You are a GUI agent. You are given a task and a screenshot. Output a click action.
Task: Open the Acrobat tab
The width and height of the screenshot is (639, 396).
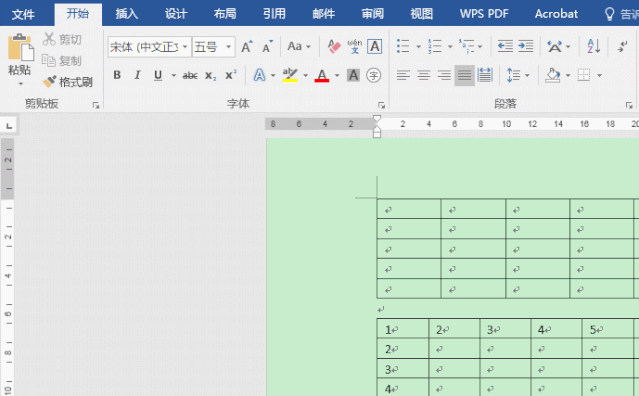(556, 14)
